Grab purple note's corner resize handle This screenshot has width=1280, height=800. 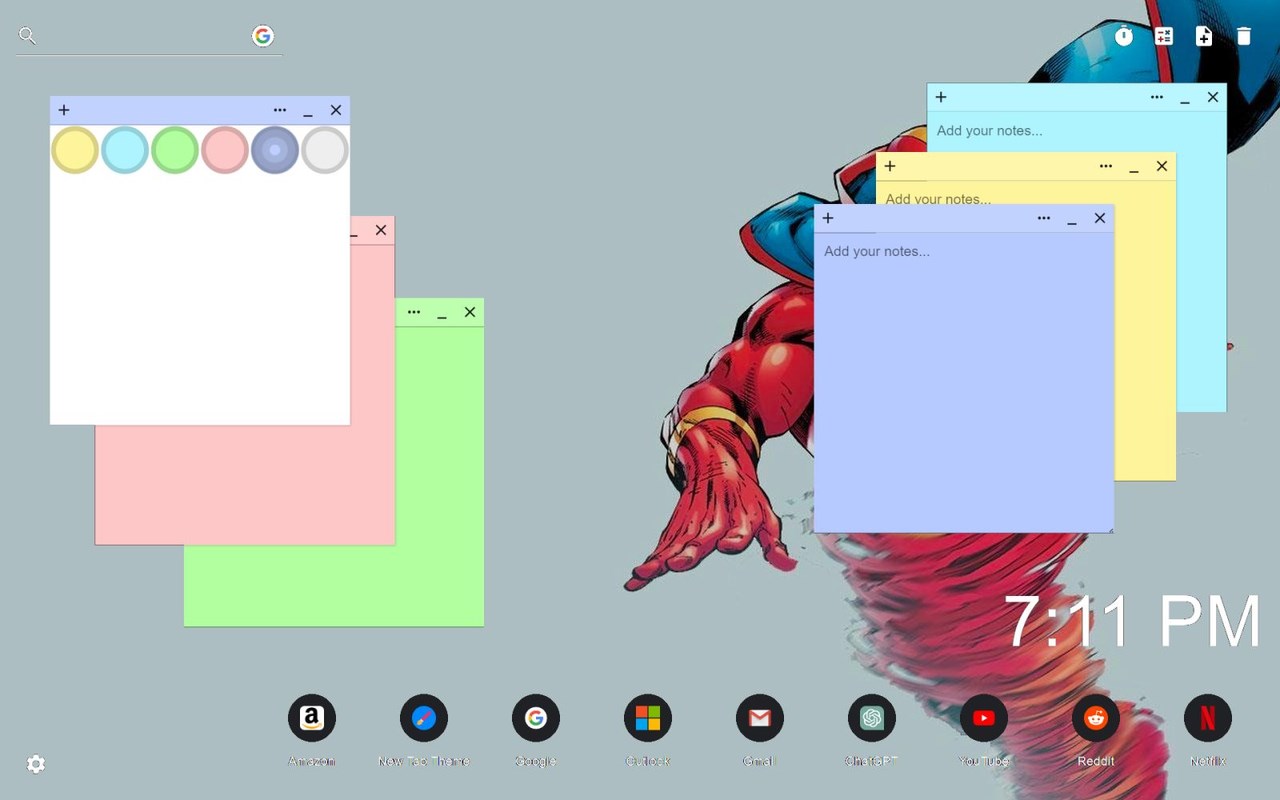1109,529
